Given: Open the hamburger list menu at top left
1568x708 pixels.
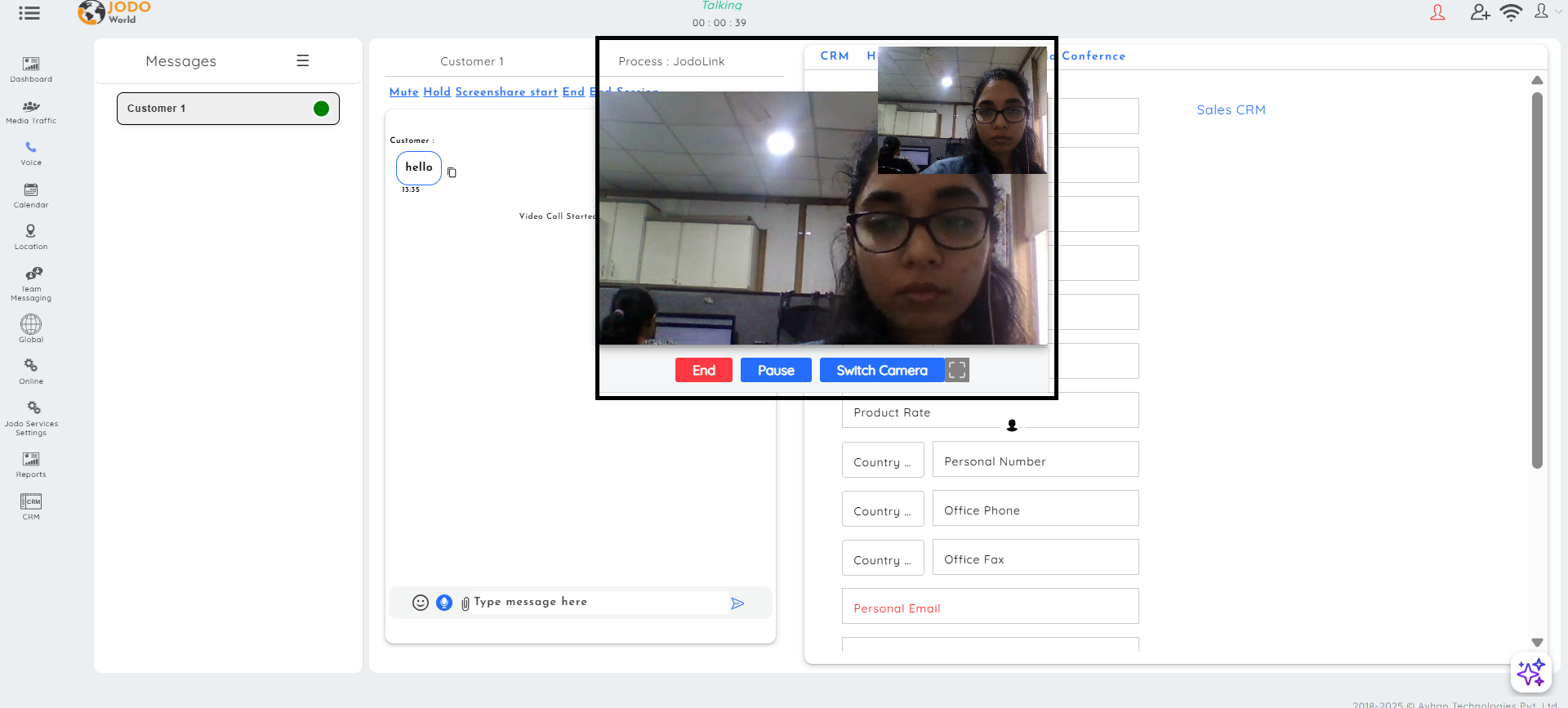Looking at the screenshot, I should coord(29,13).
